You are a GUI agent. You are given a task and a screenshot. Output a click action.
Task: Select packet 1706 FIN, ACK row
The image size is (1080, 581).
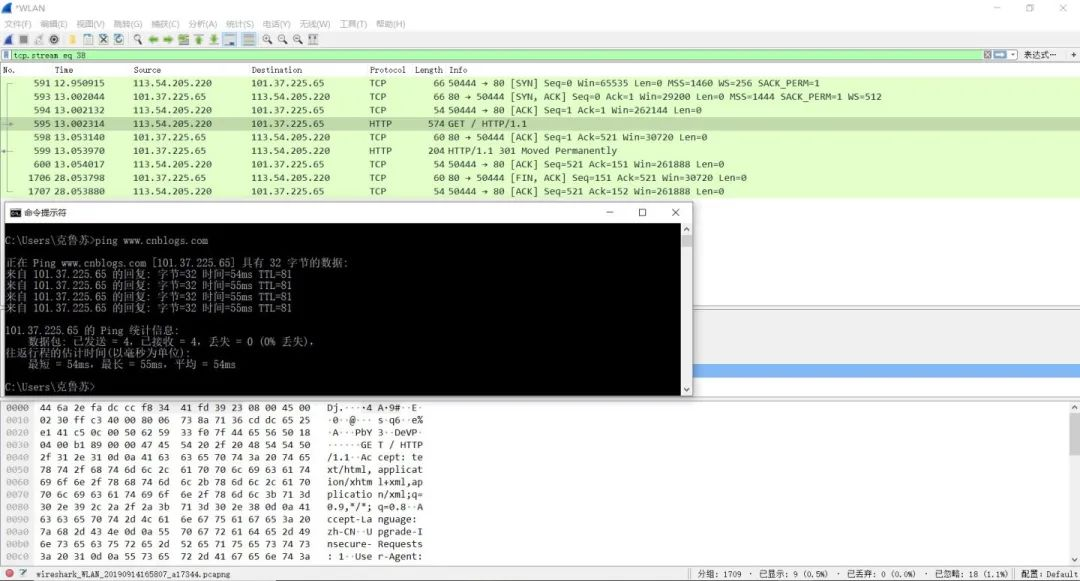540,178
